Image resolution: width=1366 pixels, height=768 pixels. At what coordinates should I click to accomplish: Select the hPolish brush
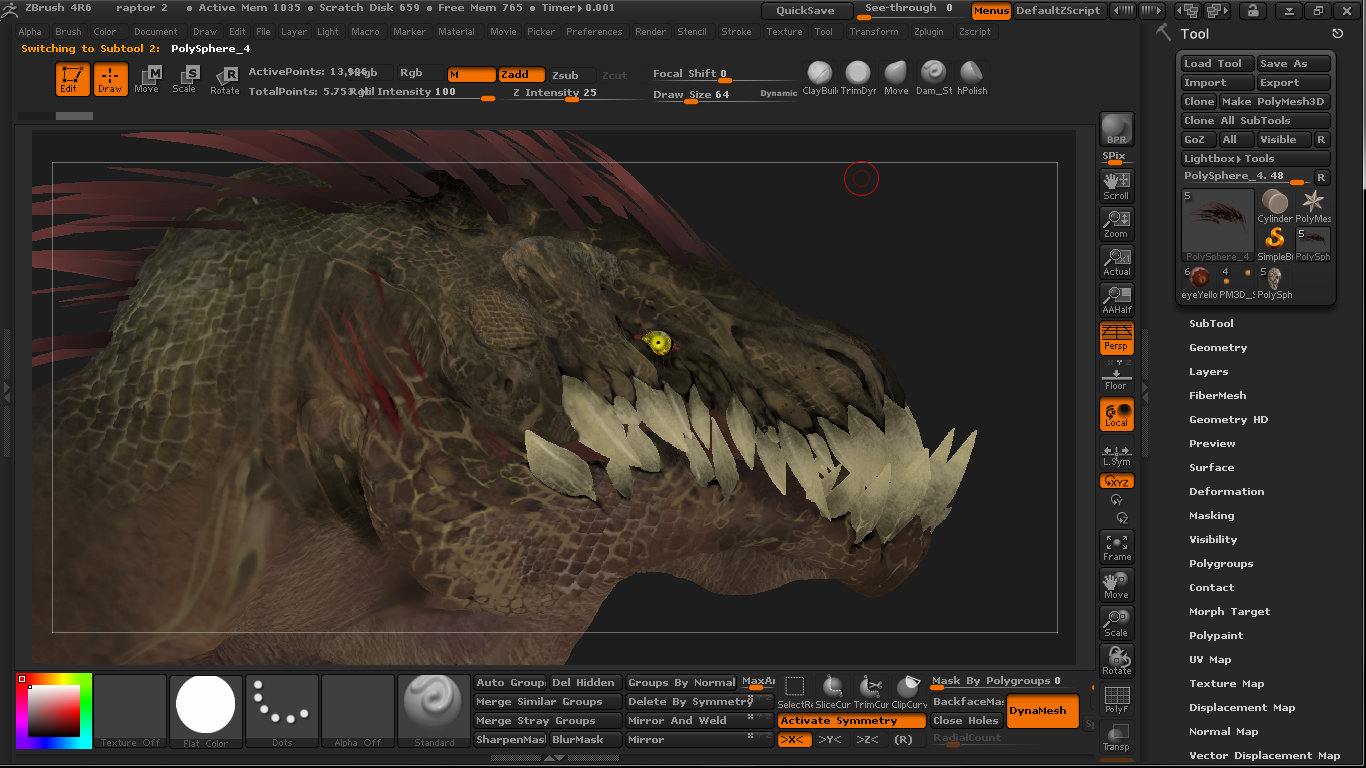point(971,73)
